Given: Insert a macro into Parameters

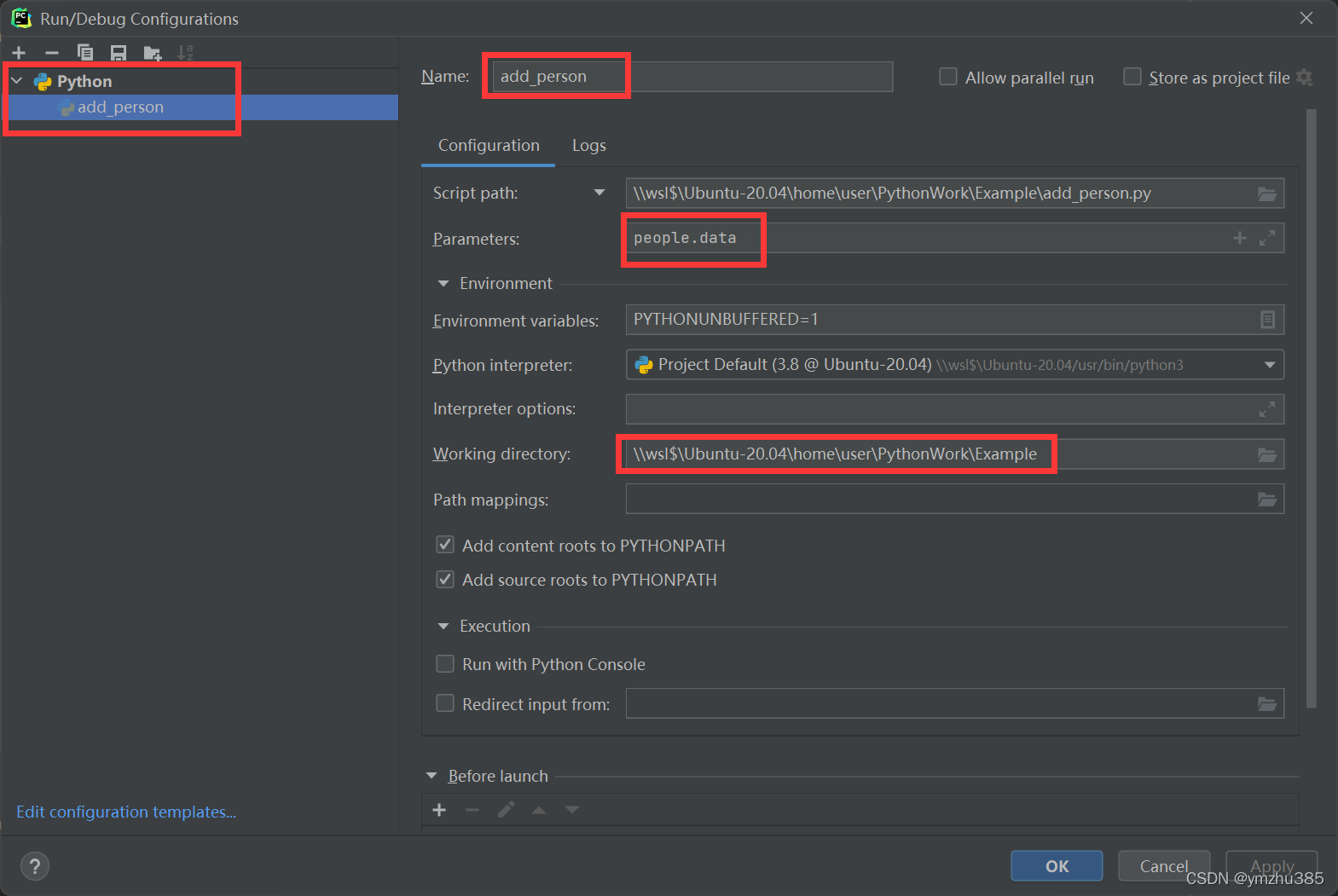Looking at the screenshot, I should click(x=1240, y=238).
